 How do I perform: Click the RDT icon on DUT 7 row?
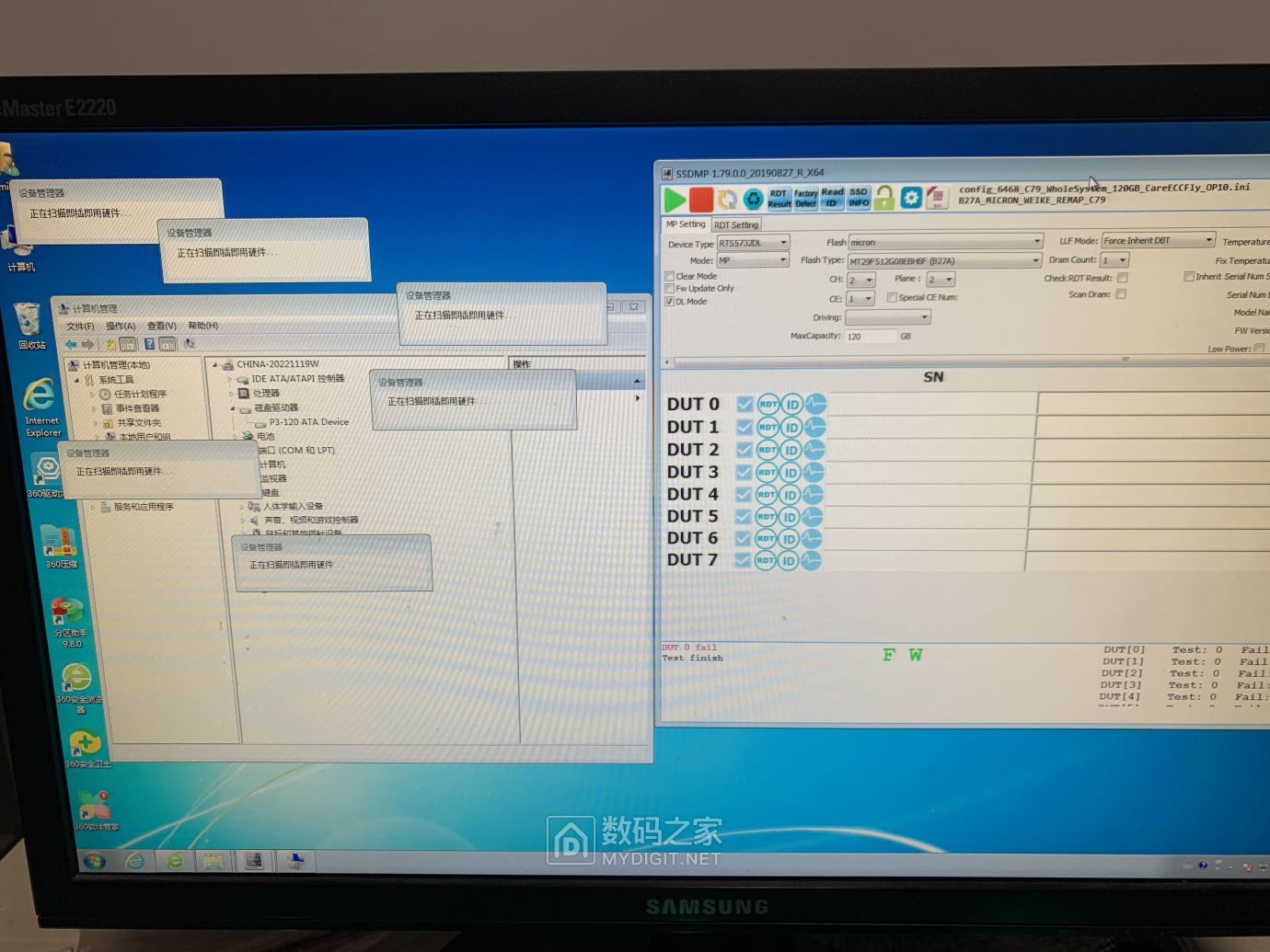pyautogui.click(x=766, y=560)
